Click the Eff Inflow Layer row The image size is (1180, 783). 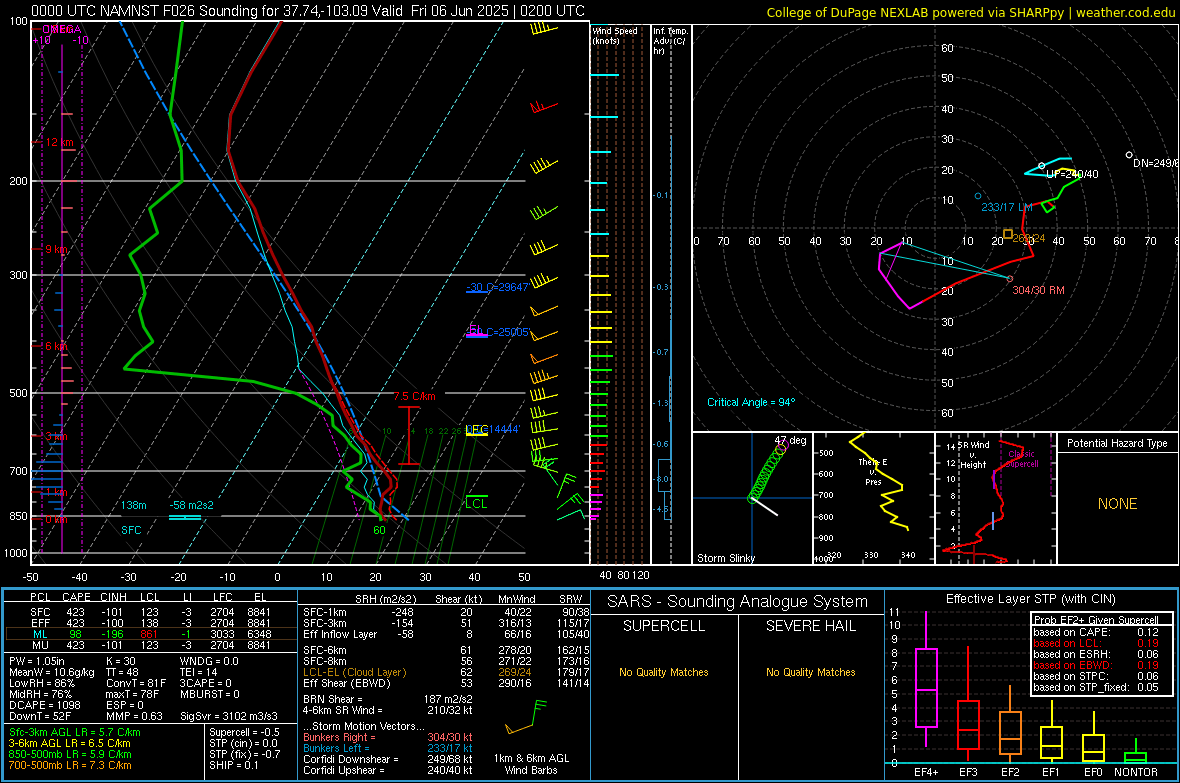446,634
